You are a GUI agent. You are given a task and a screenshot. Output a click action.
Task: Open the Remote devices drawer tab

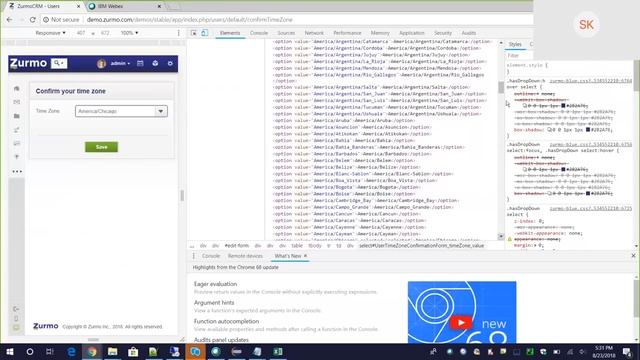tap(245, 256)
